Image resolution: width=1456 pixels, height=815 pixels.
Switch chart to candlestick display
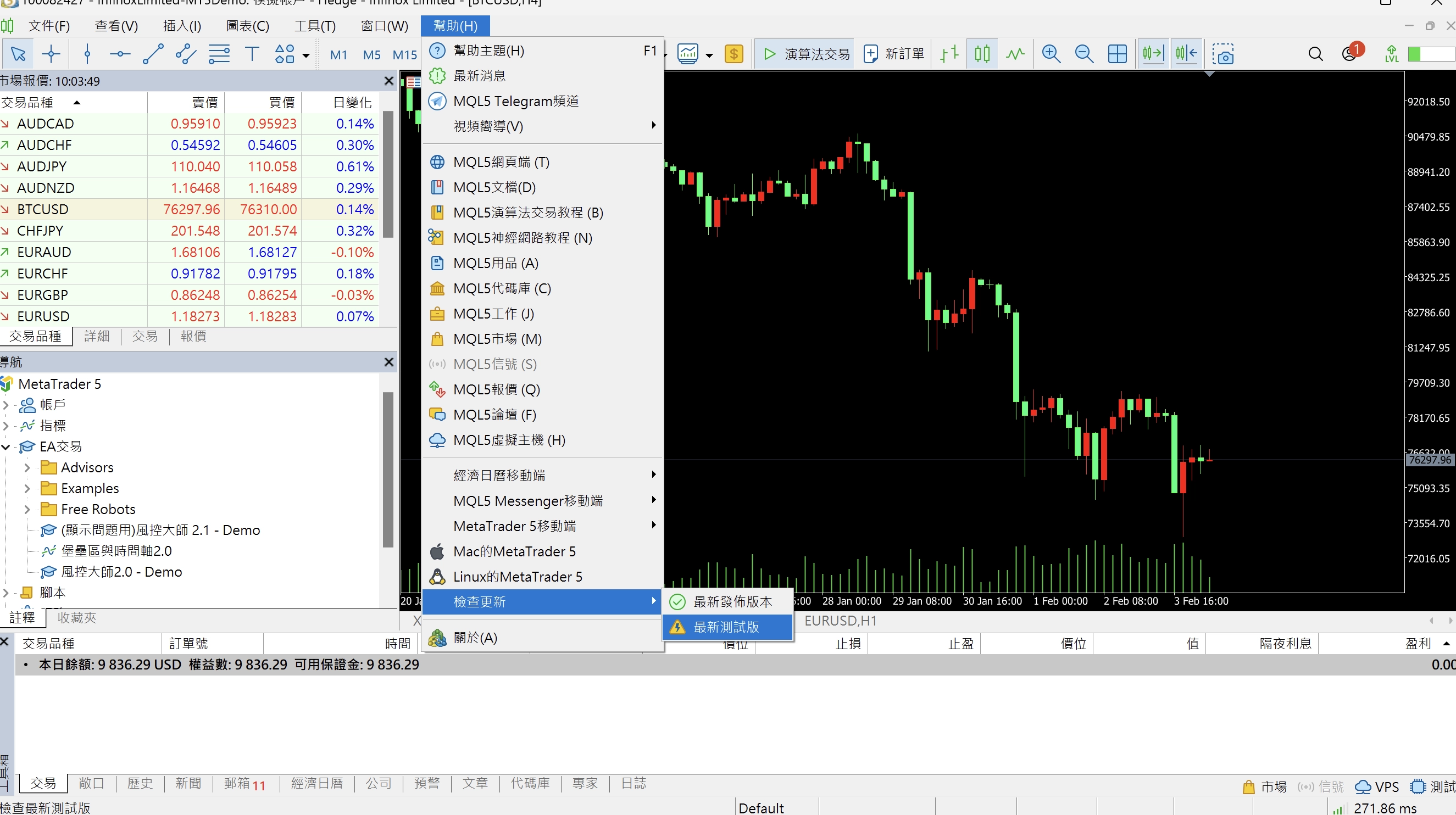[982, 54]
